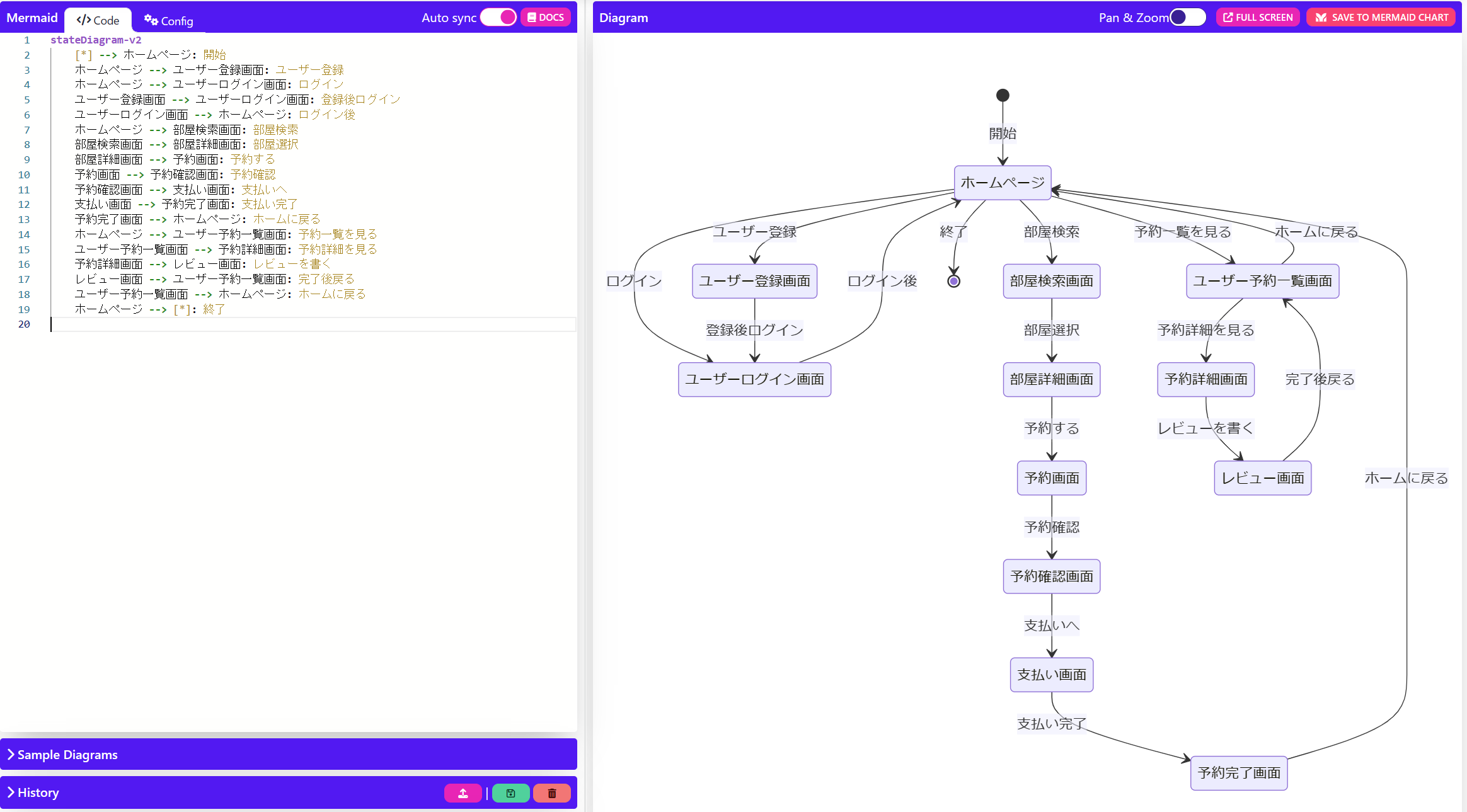Click the red trash delete icon
This screenshot has width=1467, height=812.
coord(551,793)
